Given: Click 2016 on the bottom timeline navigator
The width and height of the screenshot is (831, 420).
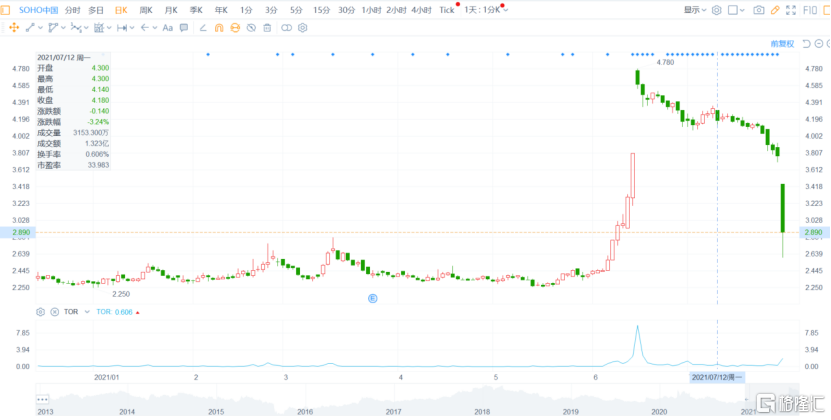Looking at the screenshot, I should (304, 411).
